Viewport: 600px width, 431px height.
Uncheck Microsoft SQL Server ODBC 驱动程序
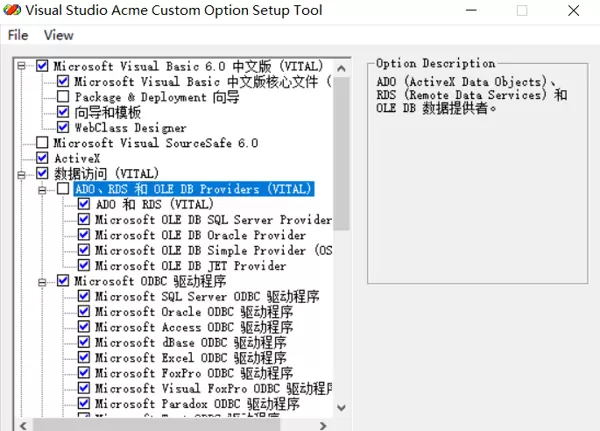coord(84,297)
